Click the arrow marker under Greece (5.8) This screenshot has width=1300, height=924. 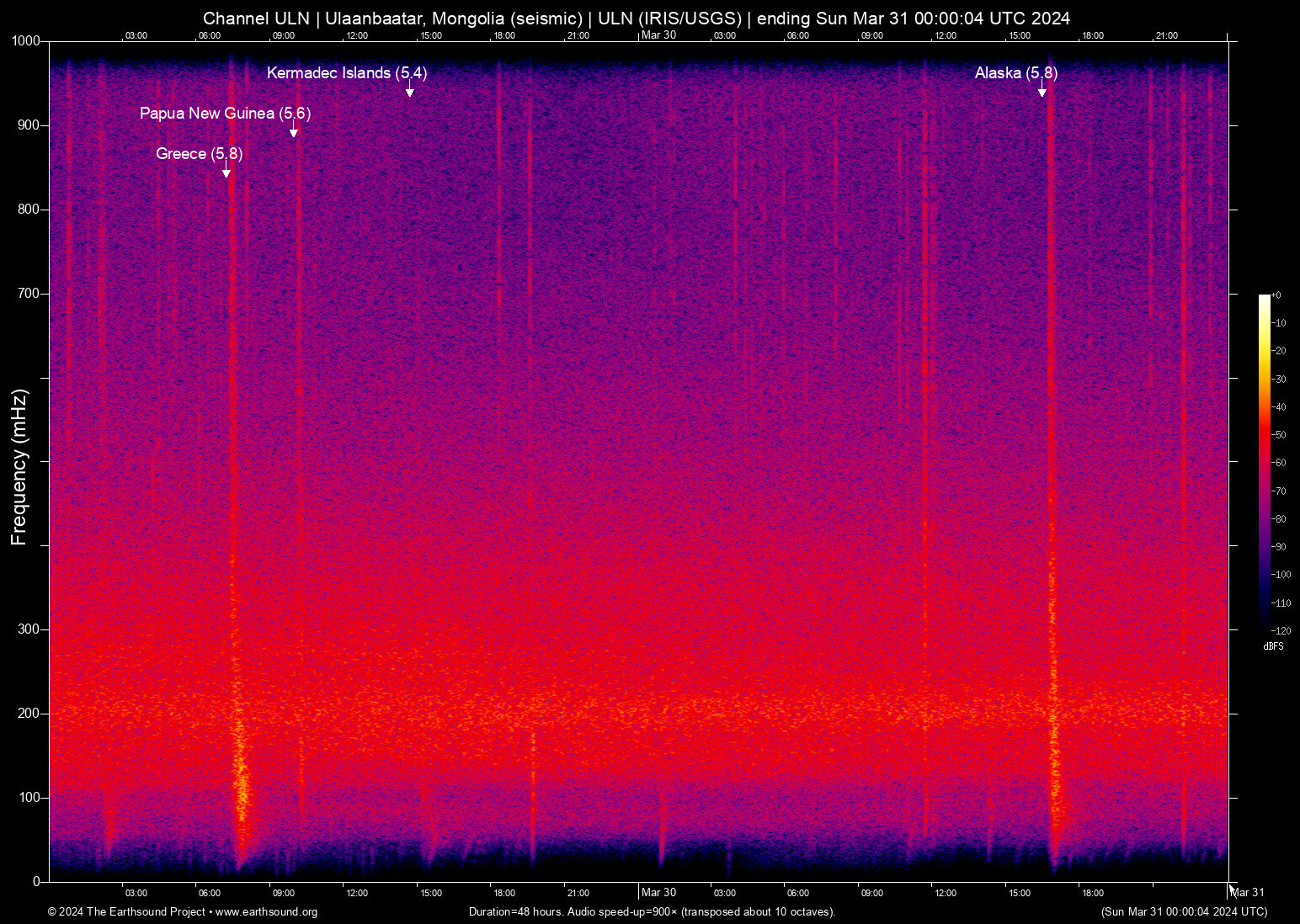click(x=226, y=172)
